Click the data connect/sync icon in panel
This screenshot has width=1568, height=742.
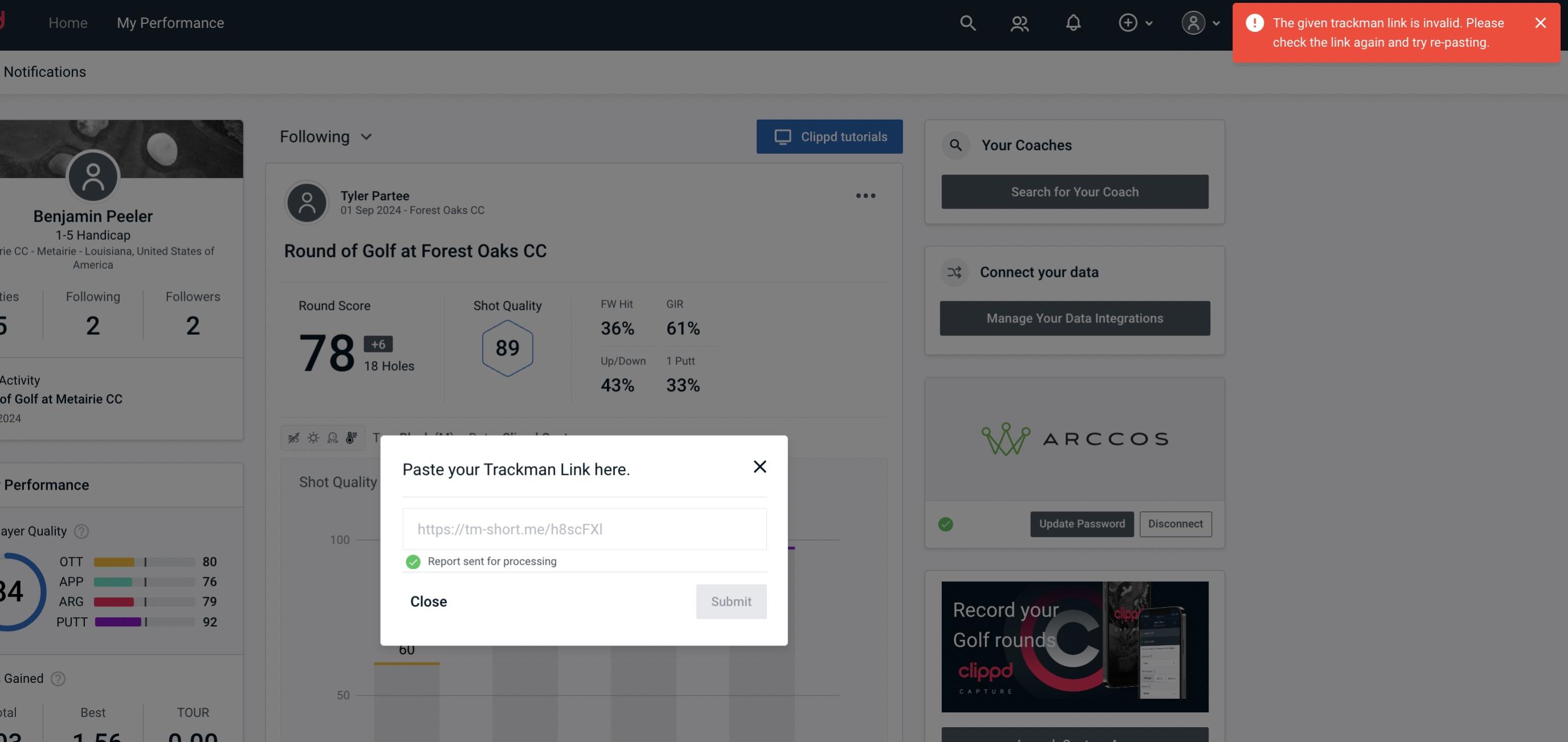tap(955, 272)
